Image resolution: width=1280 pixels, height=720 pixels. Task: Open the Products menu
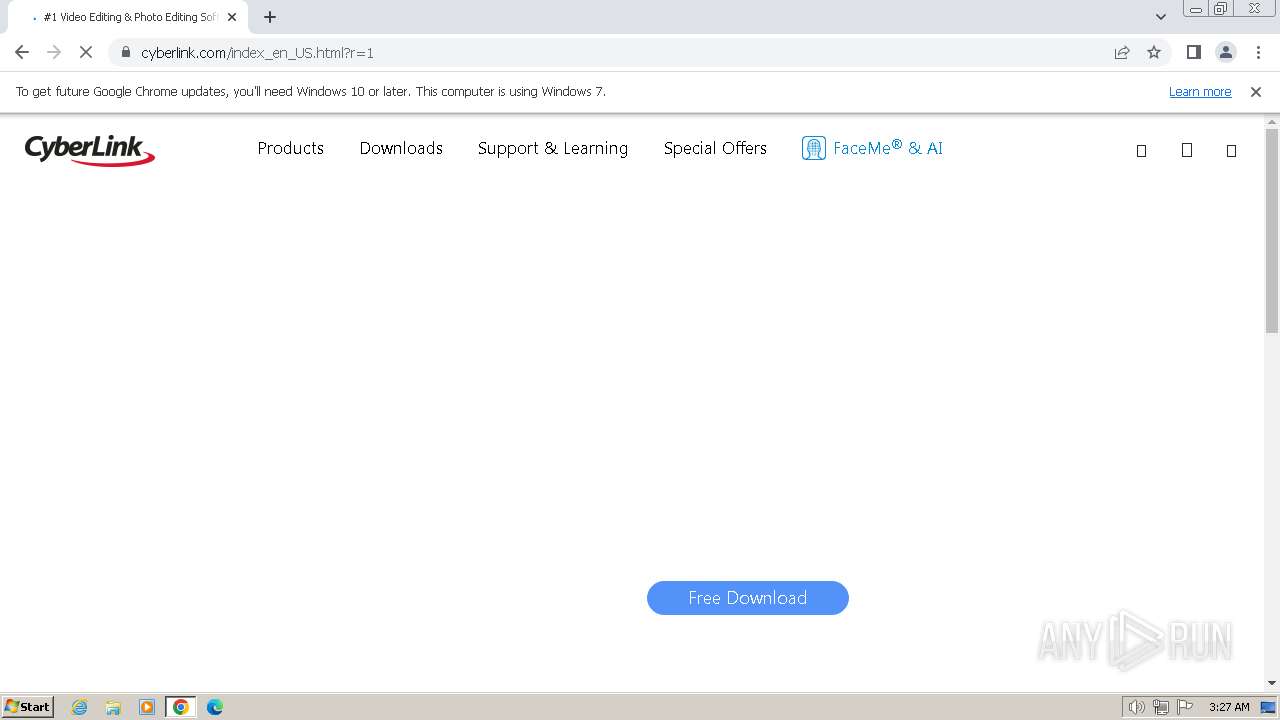tap(291, 148)
